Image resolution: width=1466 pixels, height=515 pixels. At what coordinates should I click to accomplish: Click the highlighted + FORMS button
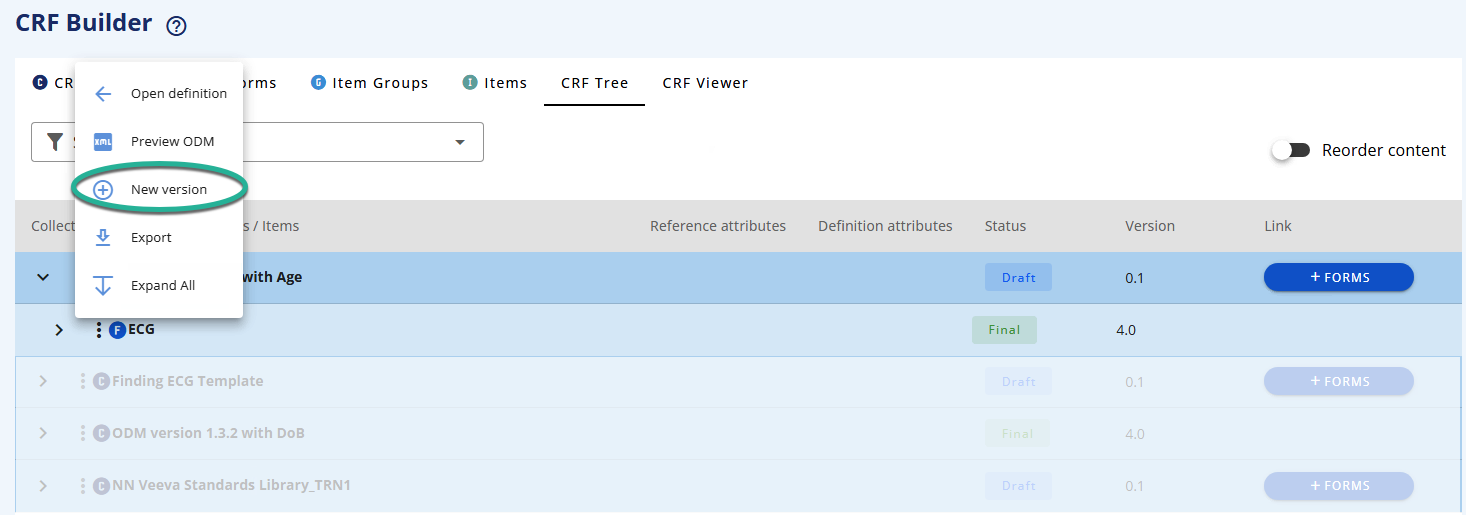click(1338, 277)
